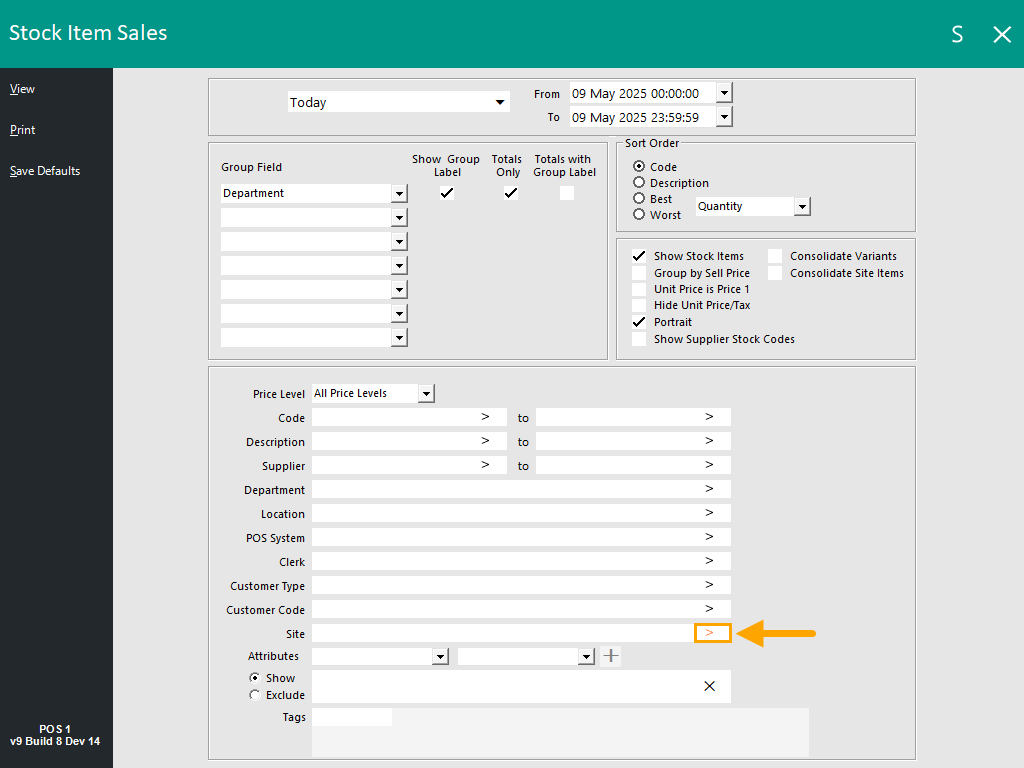This screenshot has width=1024, height=768.
Task: Expand the second Group Field dropdown
Action: point(399,217)
